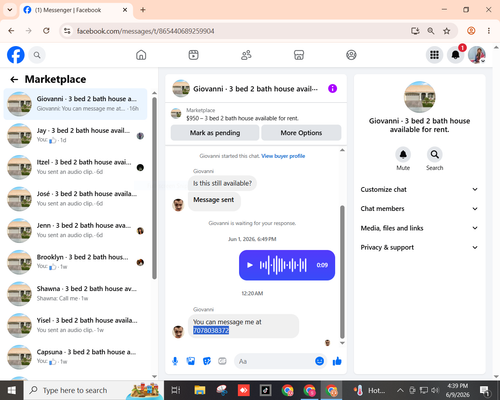Viewport: 500px width, 400px height.
Task: Open tab search dropdown arrow
Action: [x=10, y=10]
